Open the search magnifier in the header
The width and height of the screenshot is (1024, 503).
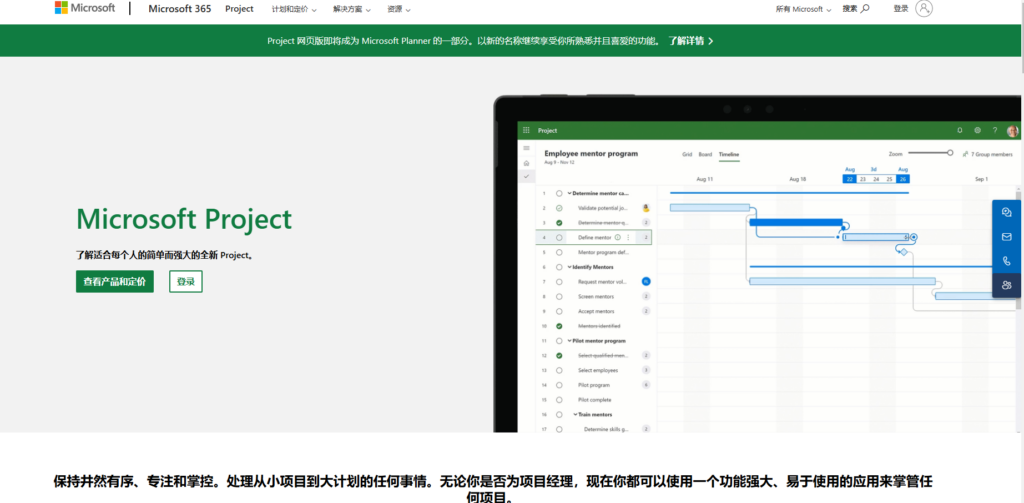(865, 8)
